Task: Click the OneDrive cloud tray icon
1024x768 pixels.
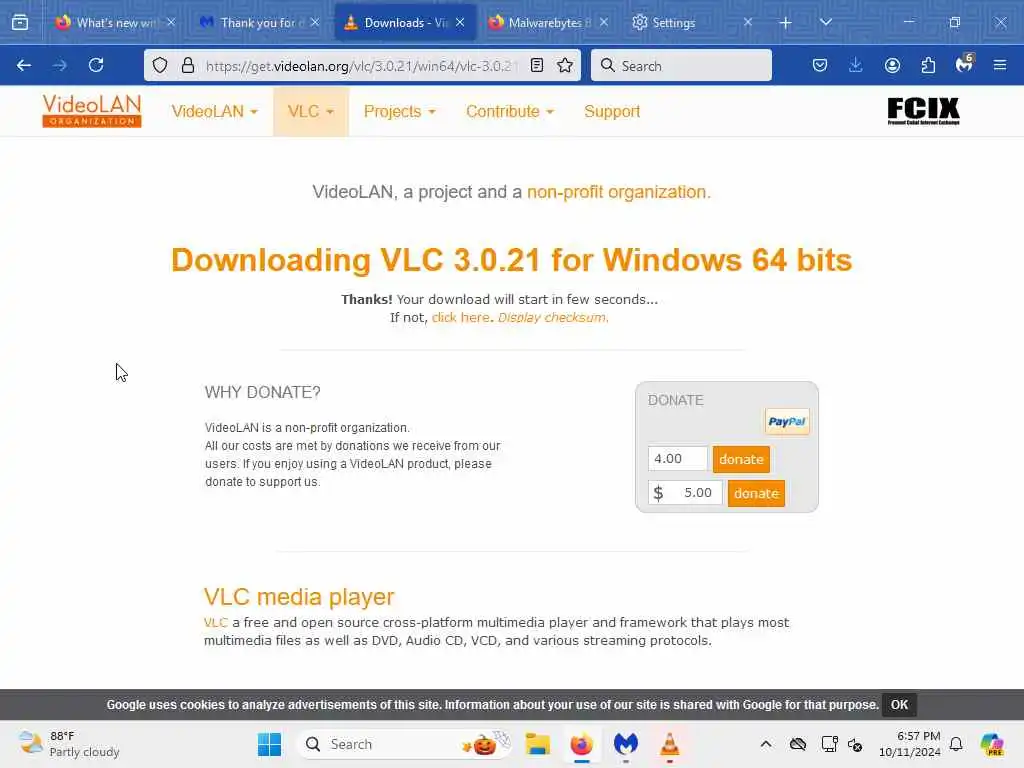Action: (798, 744)
